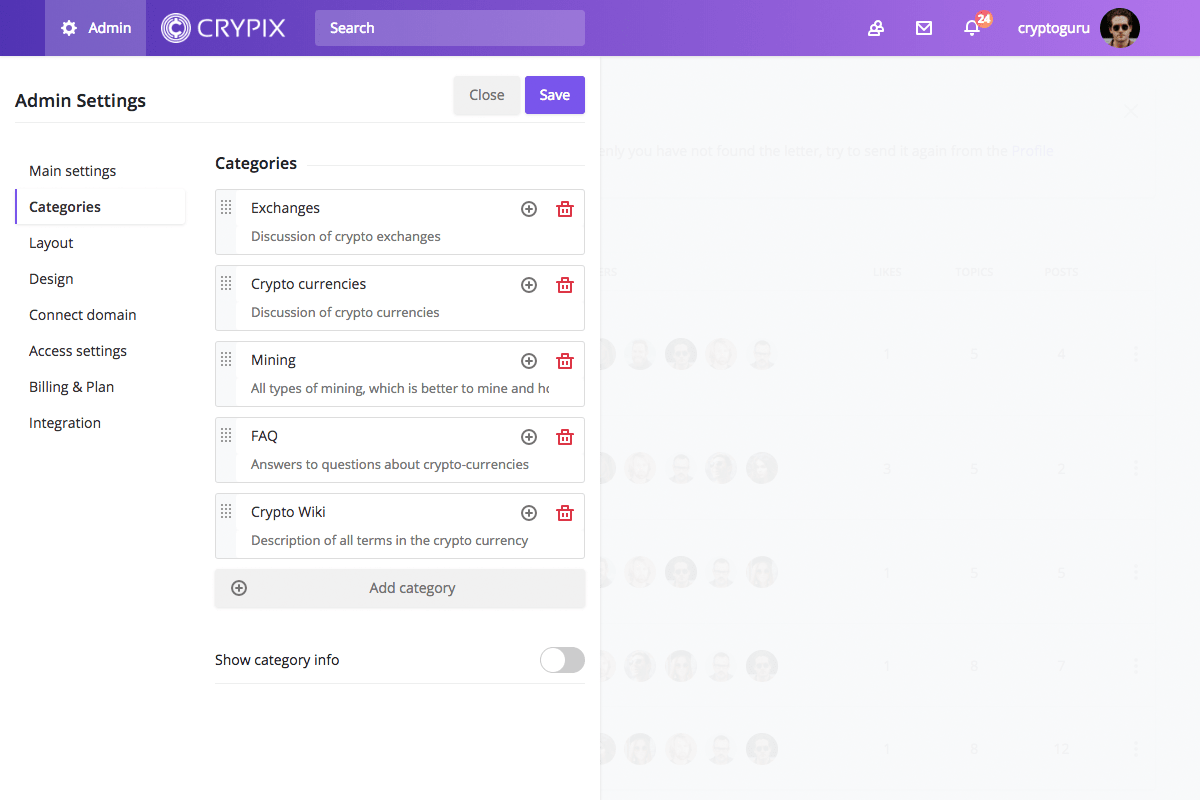This screenshot has height=800, width=1200.
Task: Open the Billing & Plan section
Action: pyautogui.click(x=71, y=386)
